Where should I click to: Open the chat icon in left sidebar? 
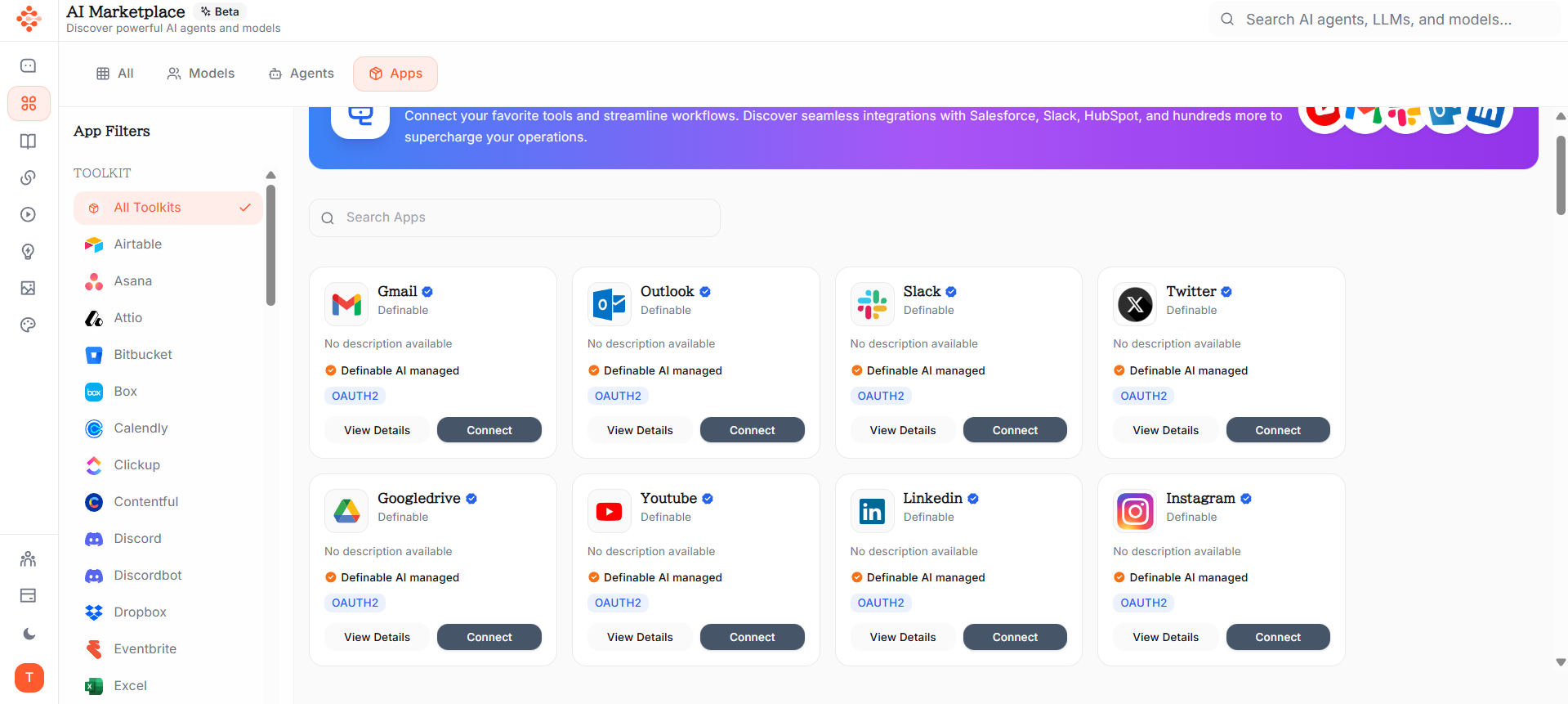tap(29, 65)
